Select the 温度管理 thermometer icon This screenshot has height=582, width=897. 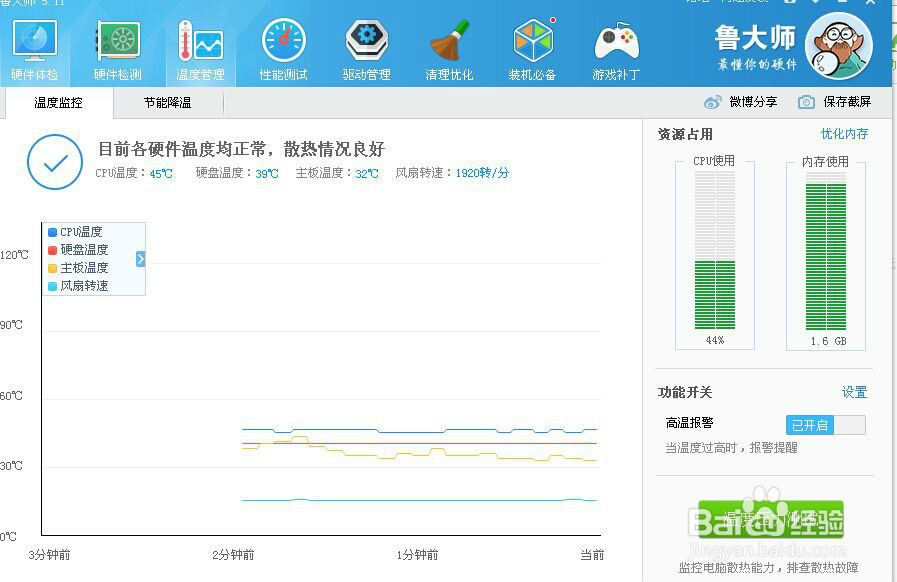[x=200, y=50]
